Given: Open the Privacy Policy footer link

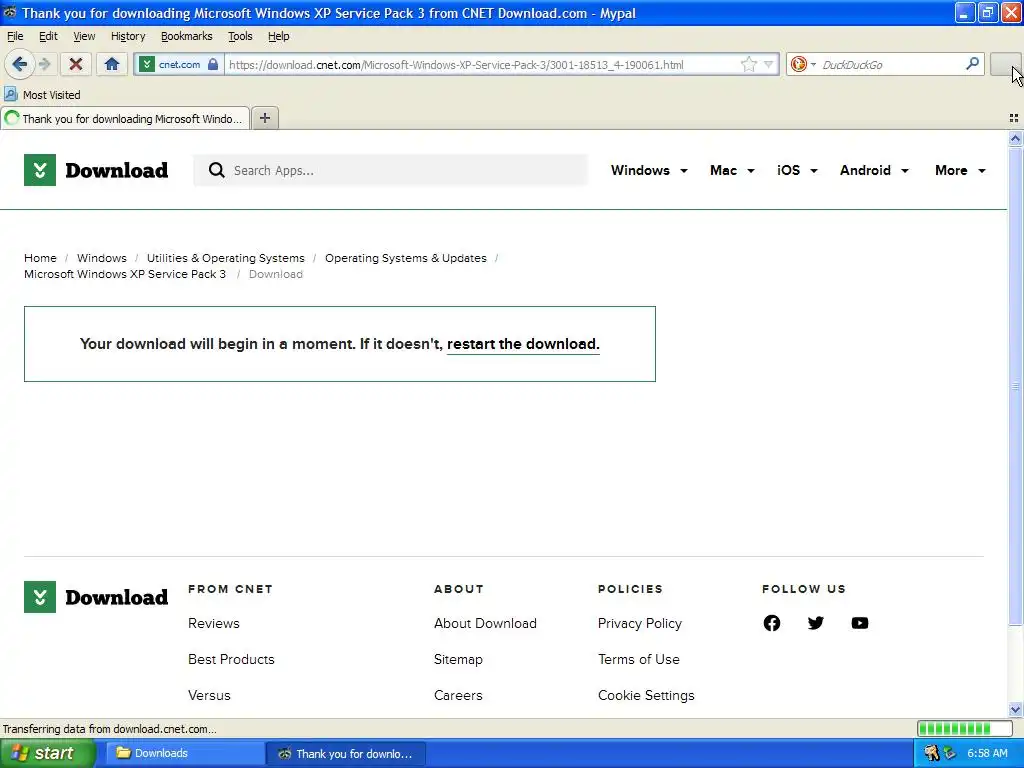Looking at the screenshot, I should 640,624.
